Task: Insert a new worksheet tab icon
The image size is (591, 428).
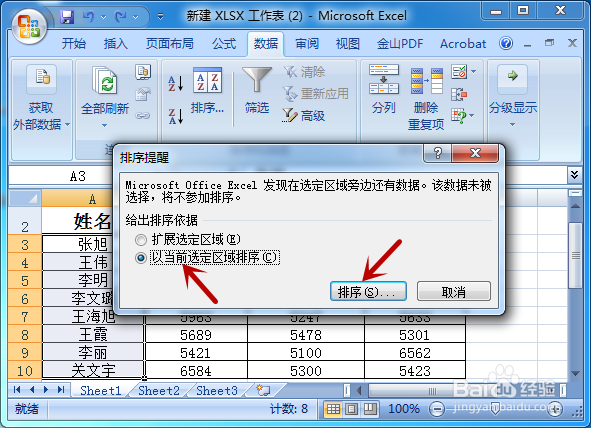Action: 263,390
